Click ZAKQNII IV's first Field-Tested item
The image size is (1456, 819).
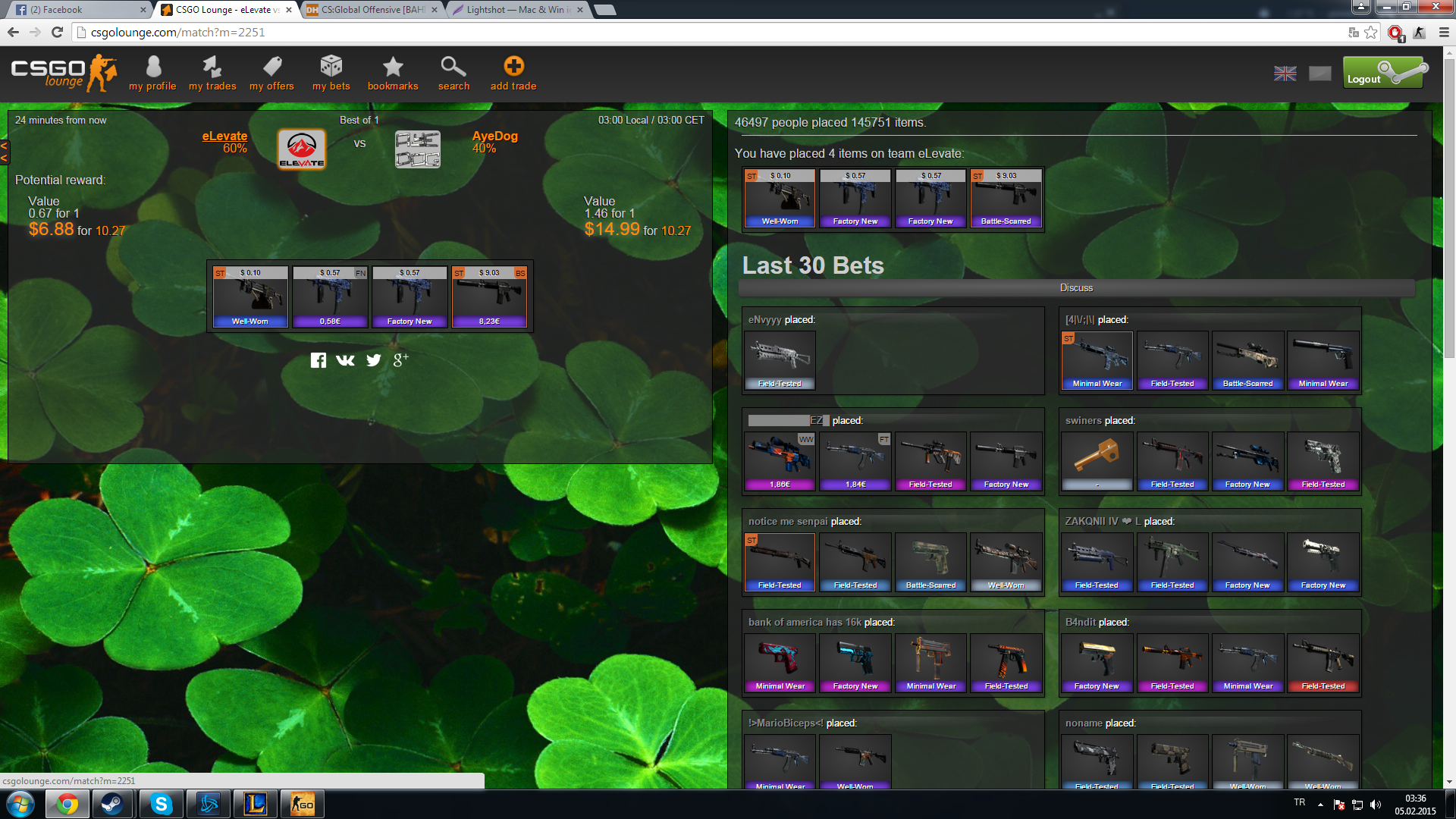point(1097,562)
